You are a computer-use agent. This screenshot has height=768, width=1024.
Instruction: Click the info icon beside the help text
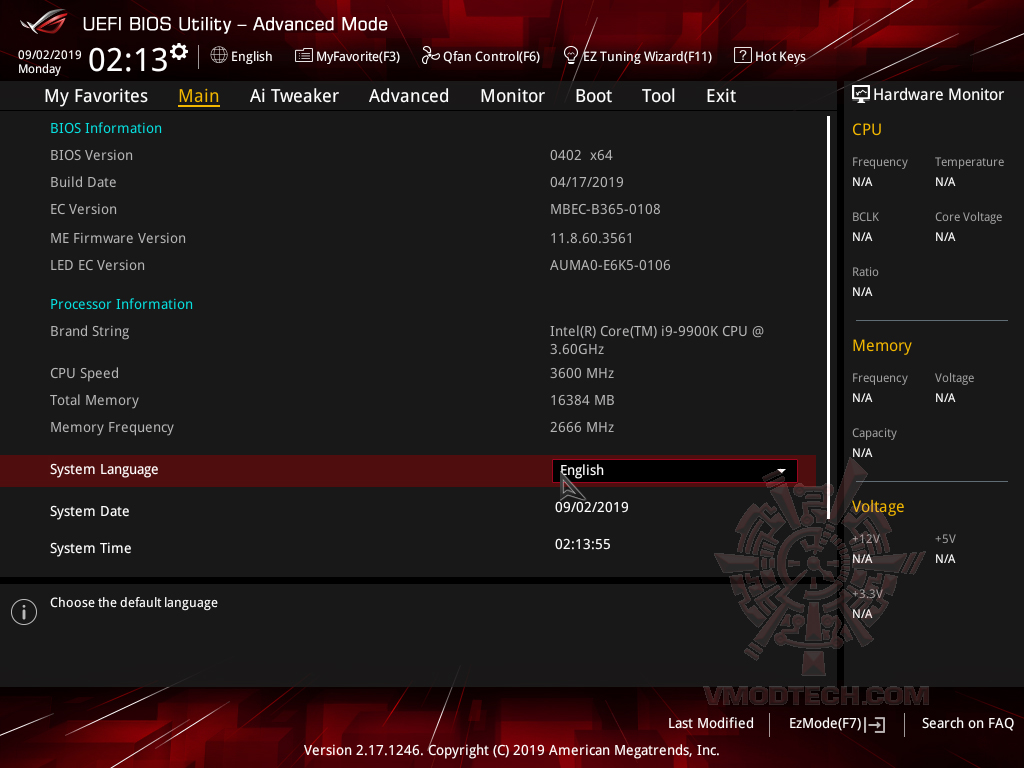coord(23,611)
